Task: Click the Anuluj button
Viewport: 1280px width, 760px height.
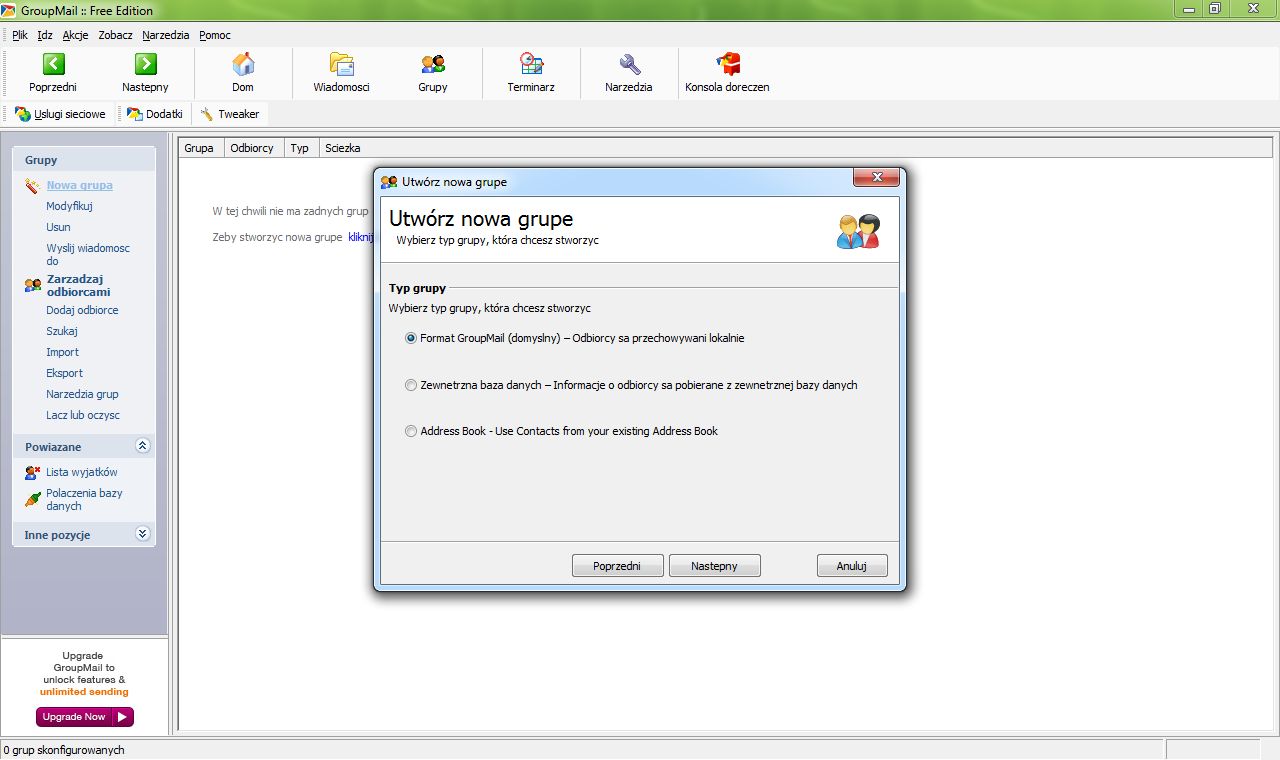Action: coord(851,566)
